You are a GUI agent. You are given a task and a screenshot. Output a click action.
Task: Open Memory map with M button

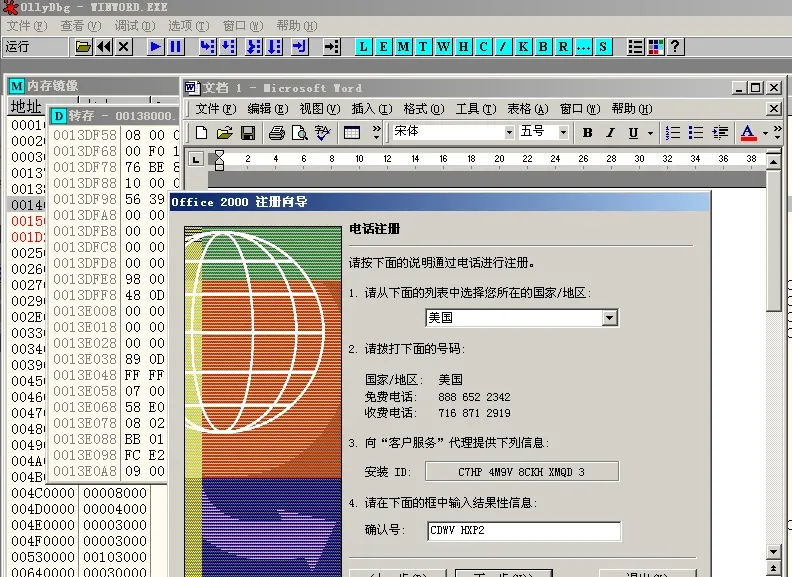(403, 47)
